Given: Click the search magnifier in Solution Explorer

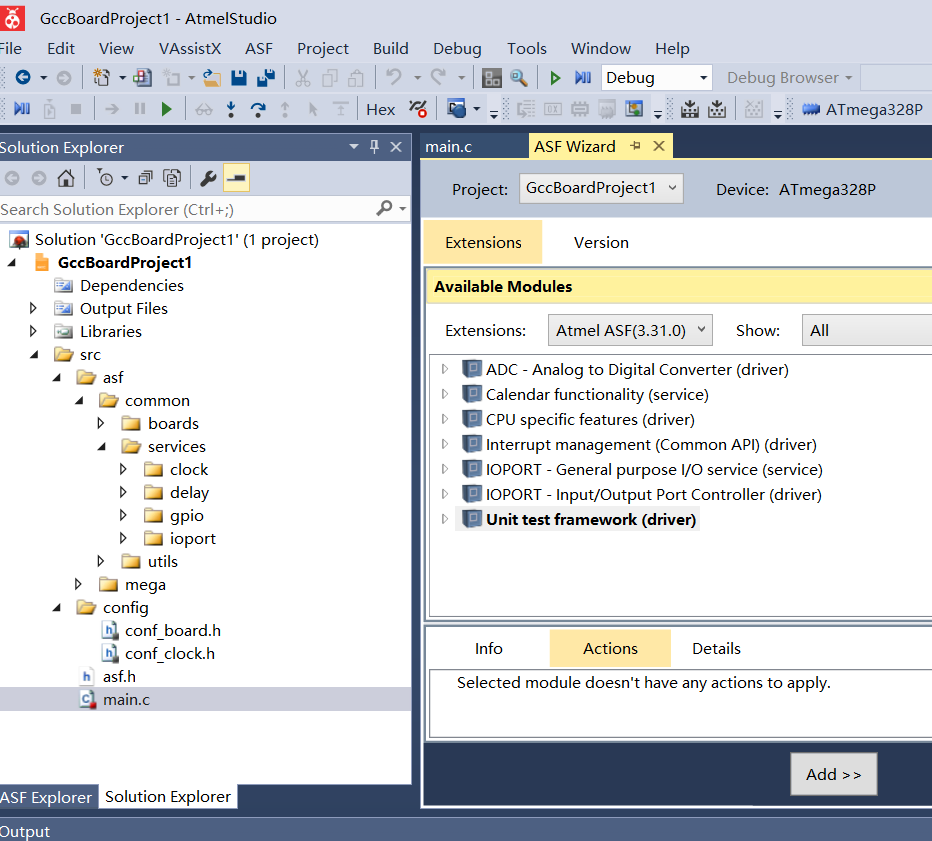Looking at the screenshot, I should point(384,208).
